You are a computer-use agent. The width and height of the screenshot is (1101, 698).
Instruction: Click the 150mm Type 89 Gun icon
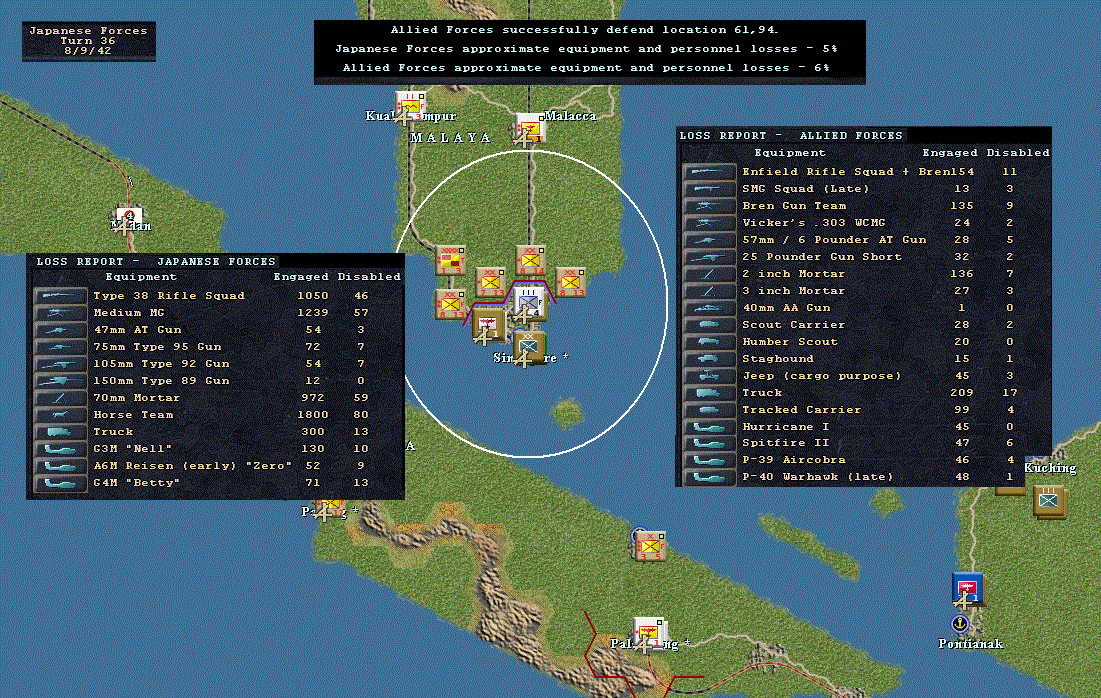tap(60, 381)
